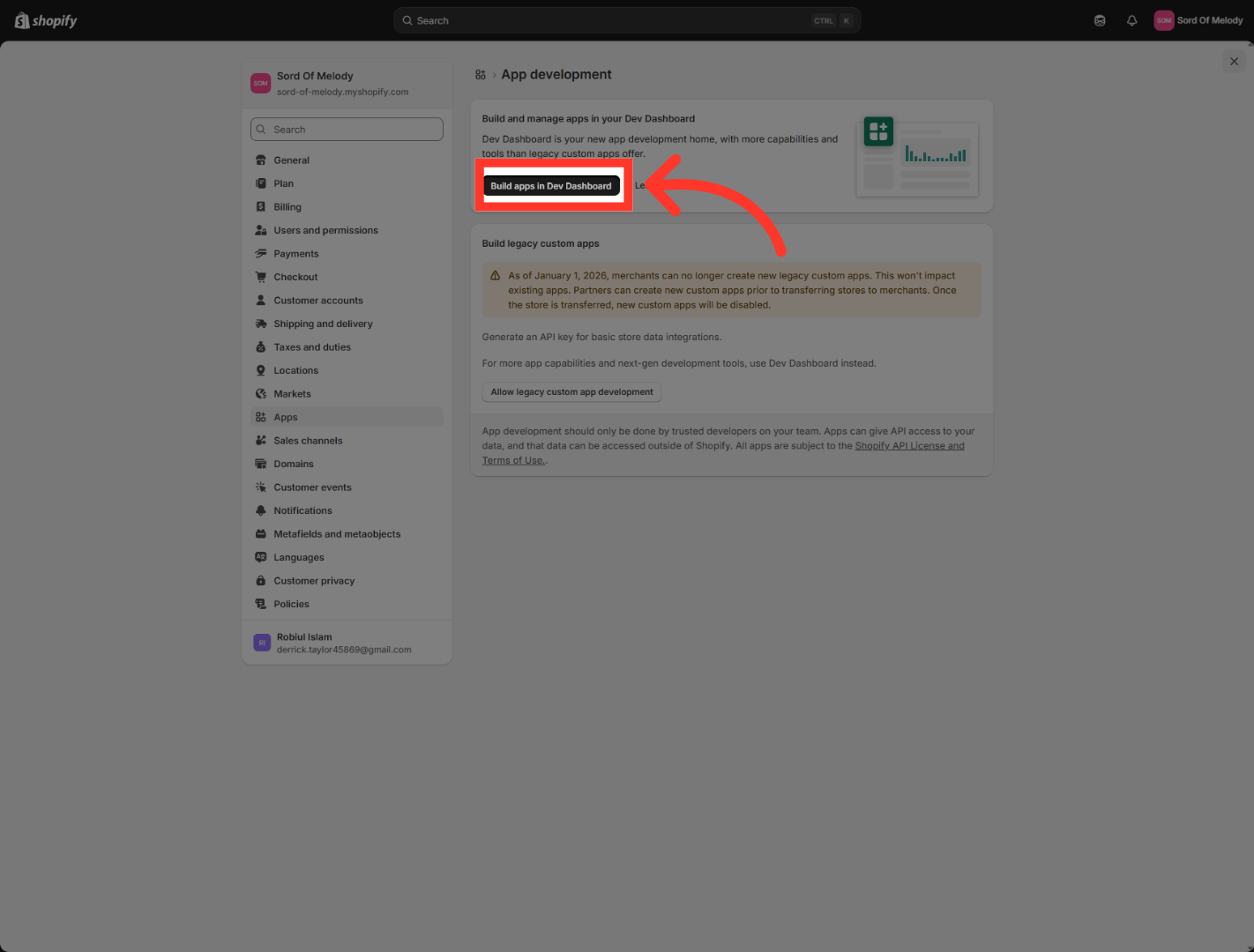1254x952 pixels.
Task: Select Notifications in the settings sidebar
Action: [347, 510]
